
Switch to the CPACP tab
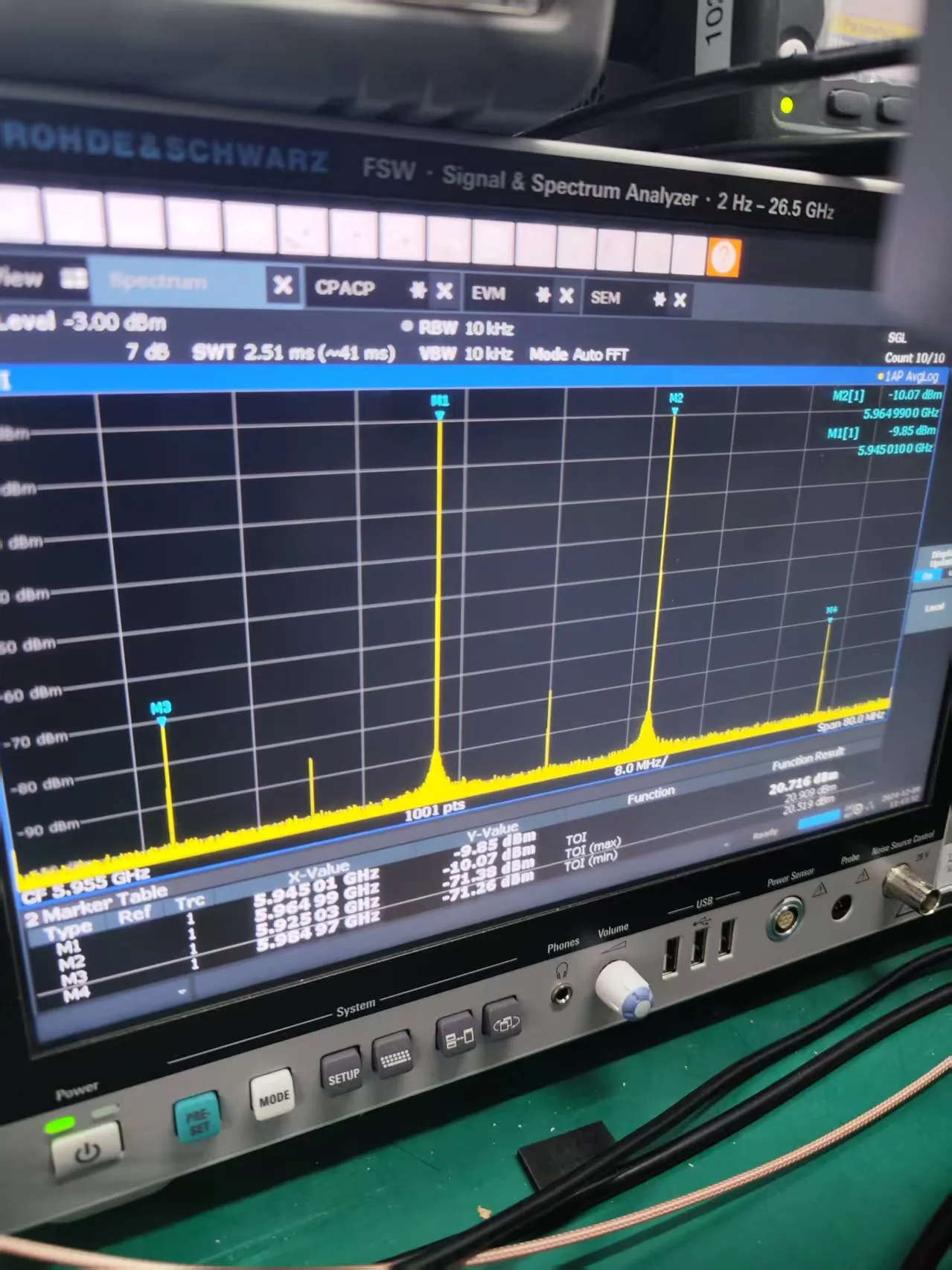344,287
